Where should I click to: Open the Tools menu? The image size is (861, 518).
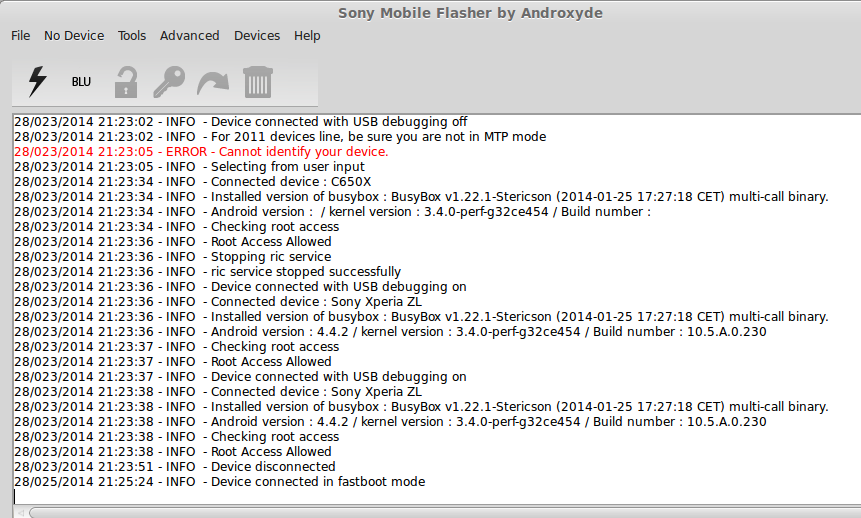point(132,36)
